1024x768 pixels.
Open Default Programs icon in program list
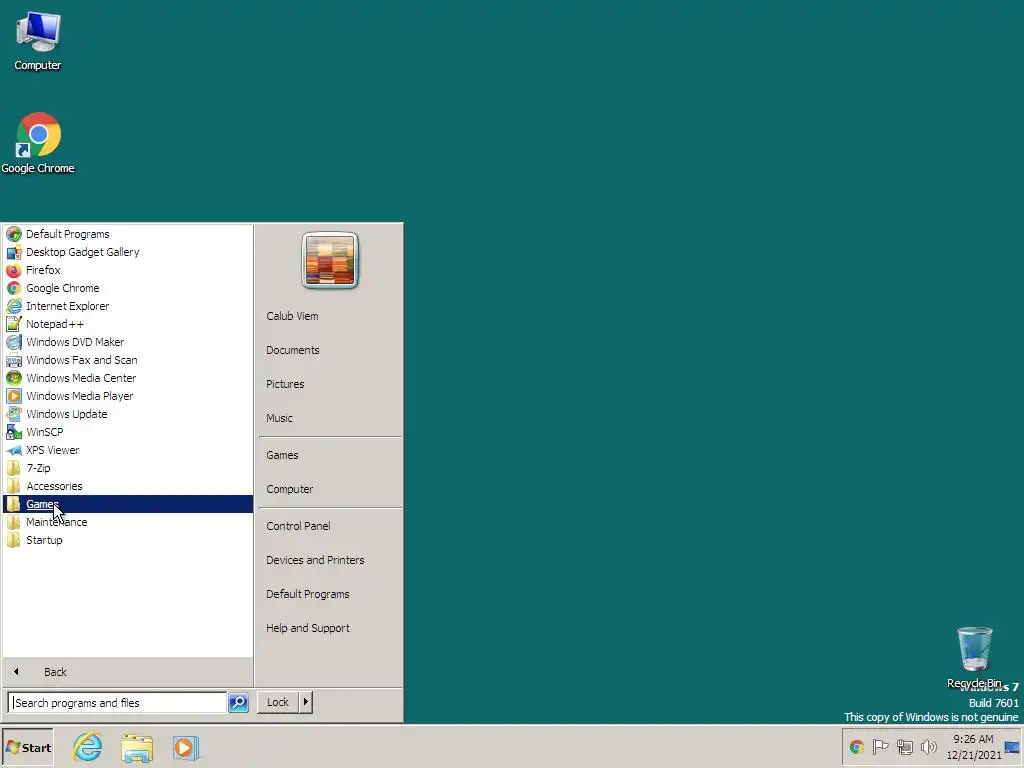pos(14,234)
